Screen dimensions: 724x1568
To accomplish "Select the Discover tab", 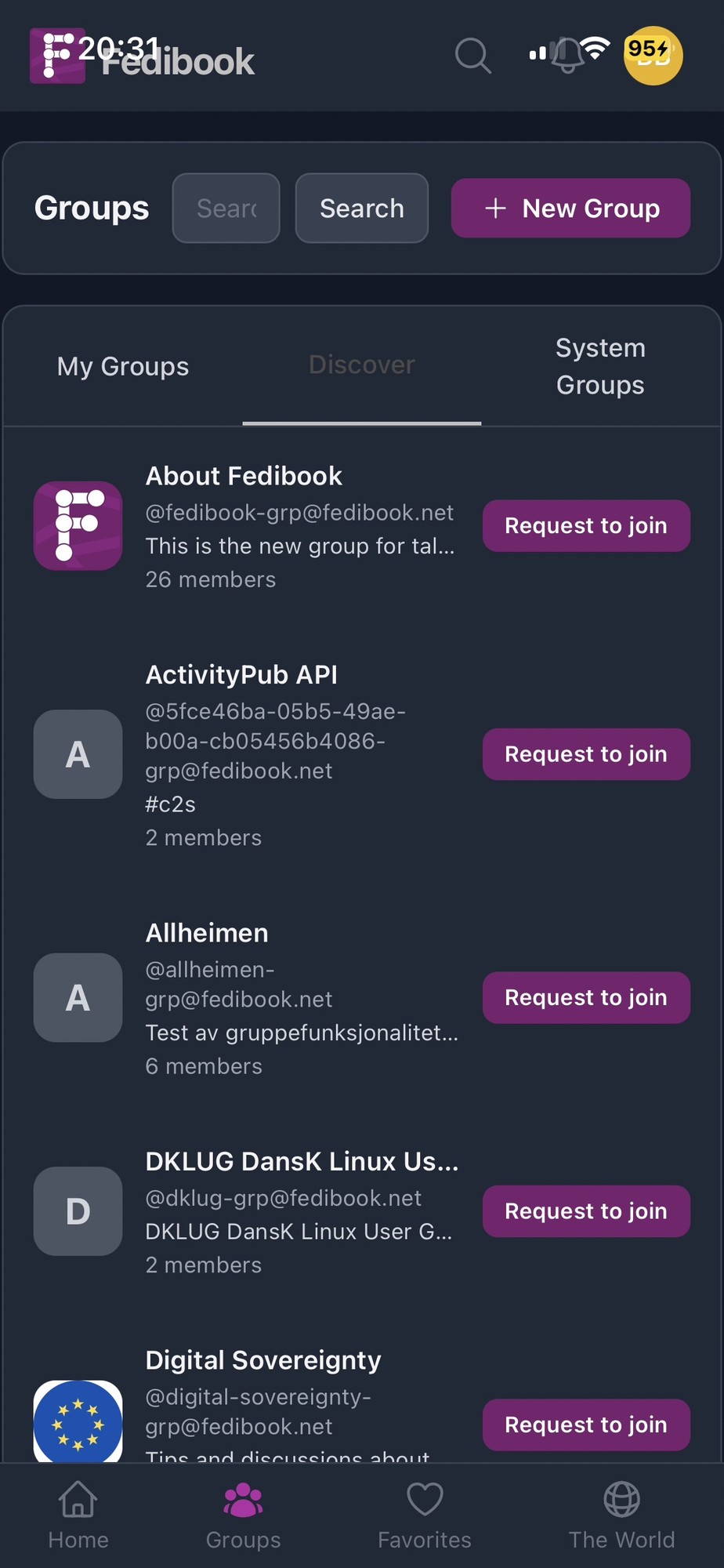I will coord(362,365).
